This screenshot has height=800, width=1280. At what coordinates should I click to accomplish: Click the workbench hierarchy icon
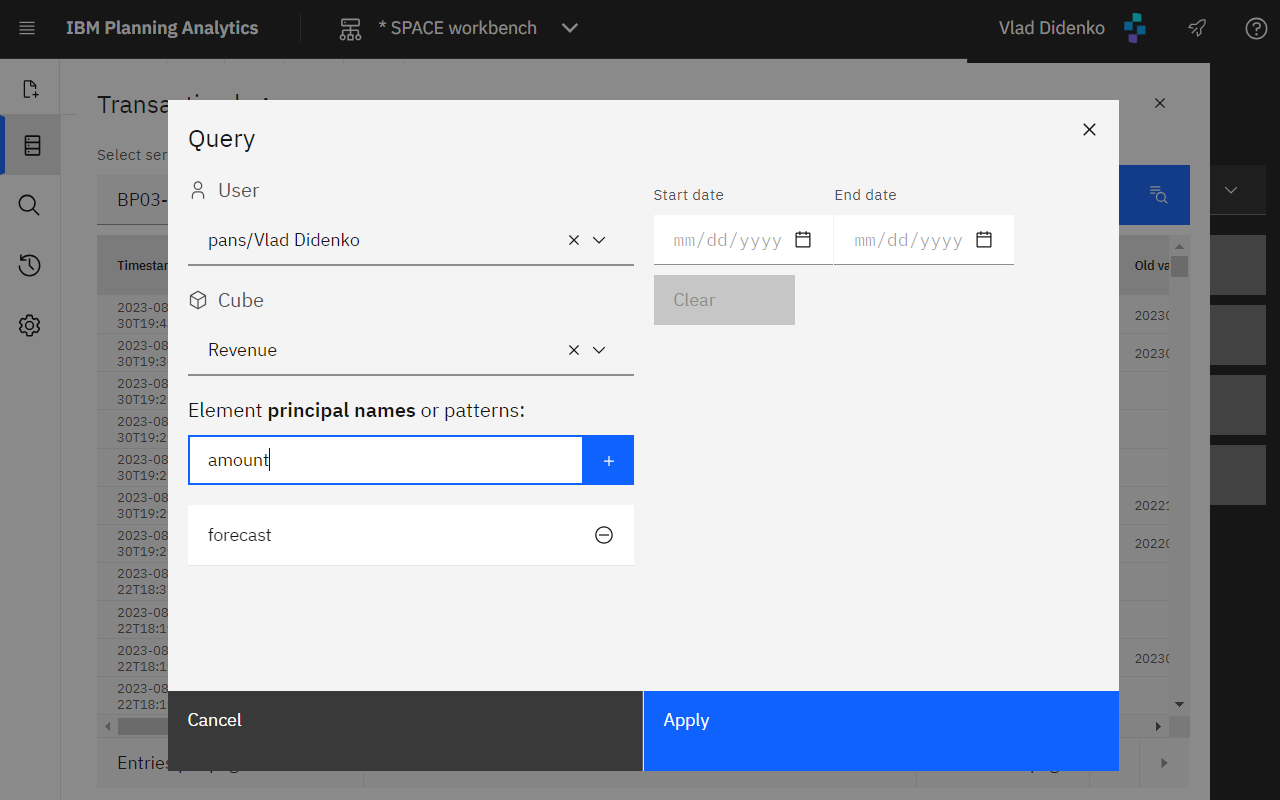[350, 29]
